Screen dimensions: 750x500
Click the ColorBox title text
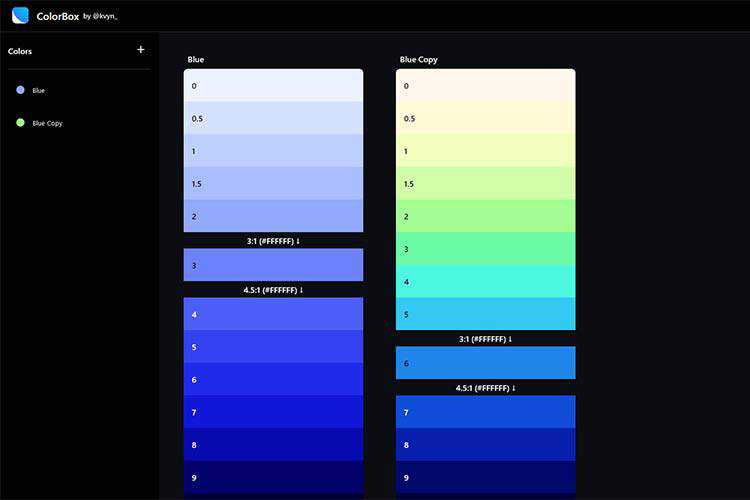coord(58,16)
